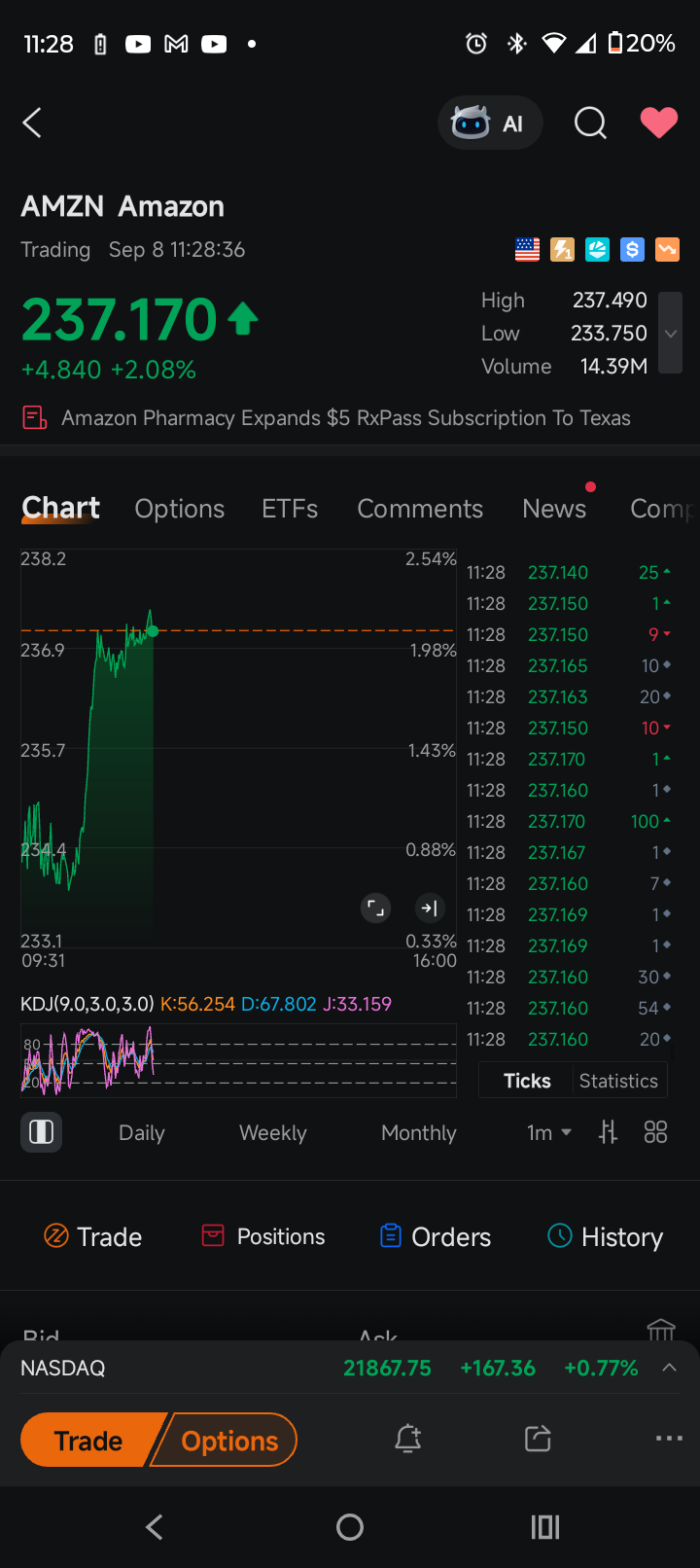Expand the NASDAQ index bar

(669, 1368)
